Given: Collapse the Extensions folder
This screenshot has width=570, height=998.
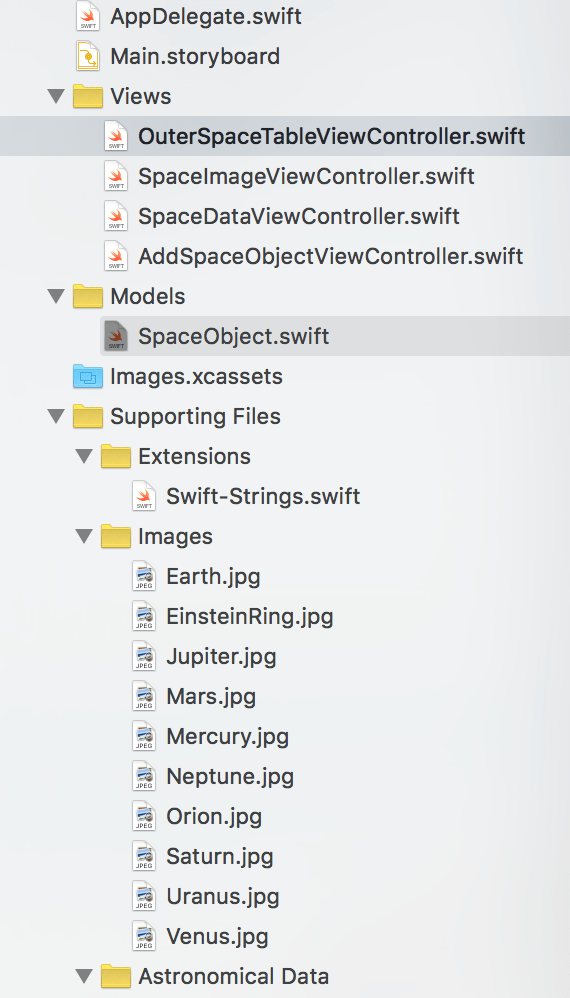Looking at the screenshot, I should click(x=84, y=457).
